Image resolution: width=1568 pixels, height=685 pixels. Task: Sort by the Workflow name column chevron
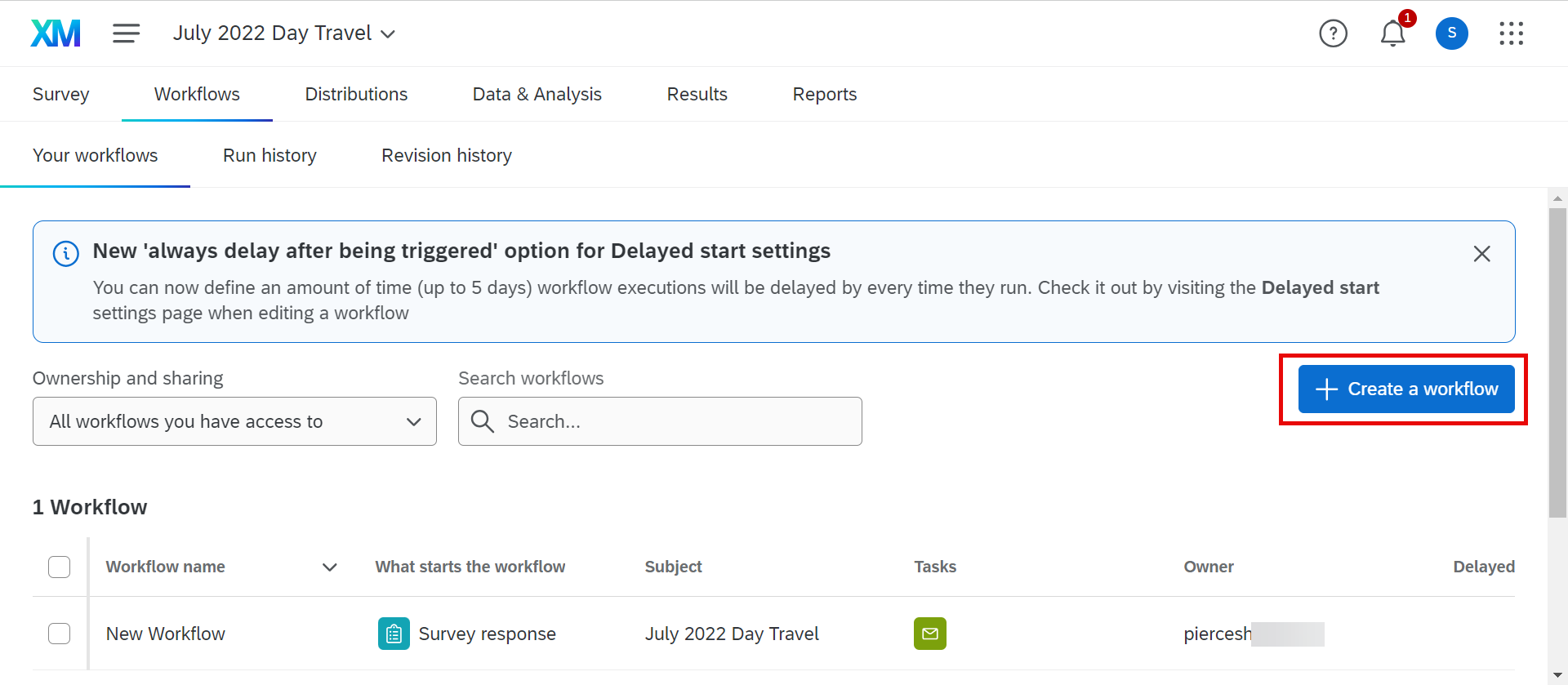(x=330, y=567)
